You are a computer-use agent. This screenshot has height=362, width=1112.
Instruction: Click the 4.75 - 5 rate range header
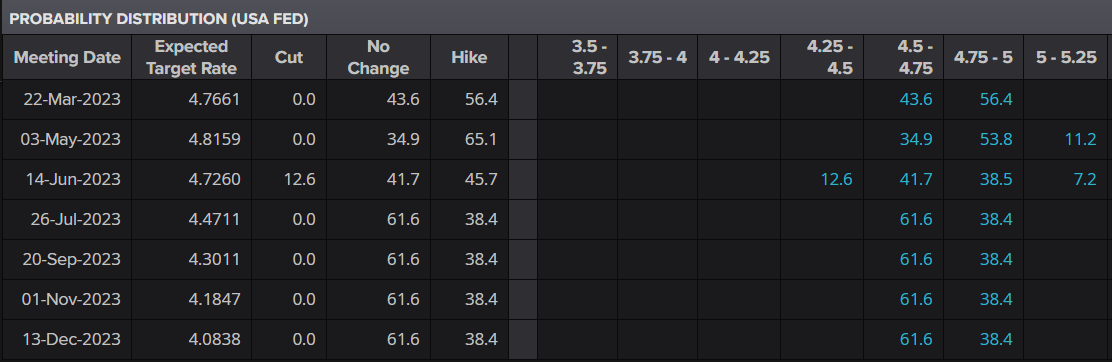pyautogui.click(x=983, y=57)
